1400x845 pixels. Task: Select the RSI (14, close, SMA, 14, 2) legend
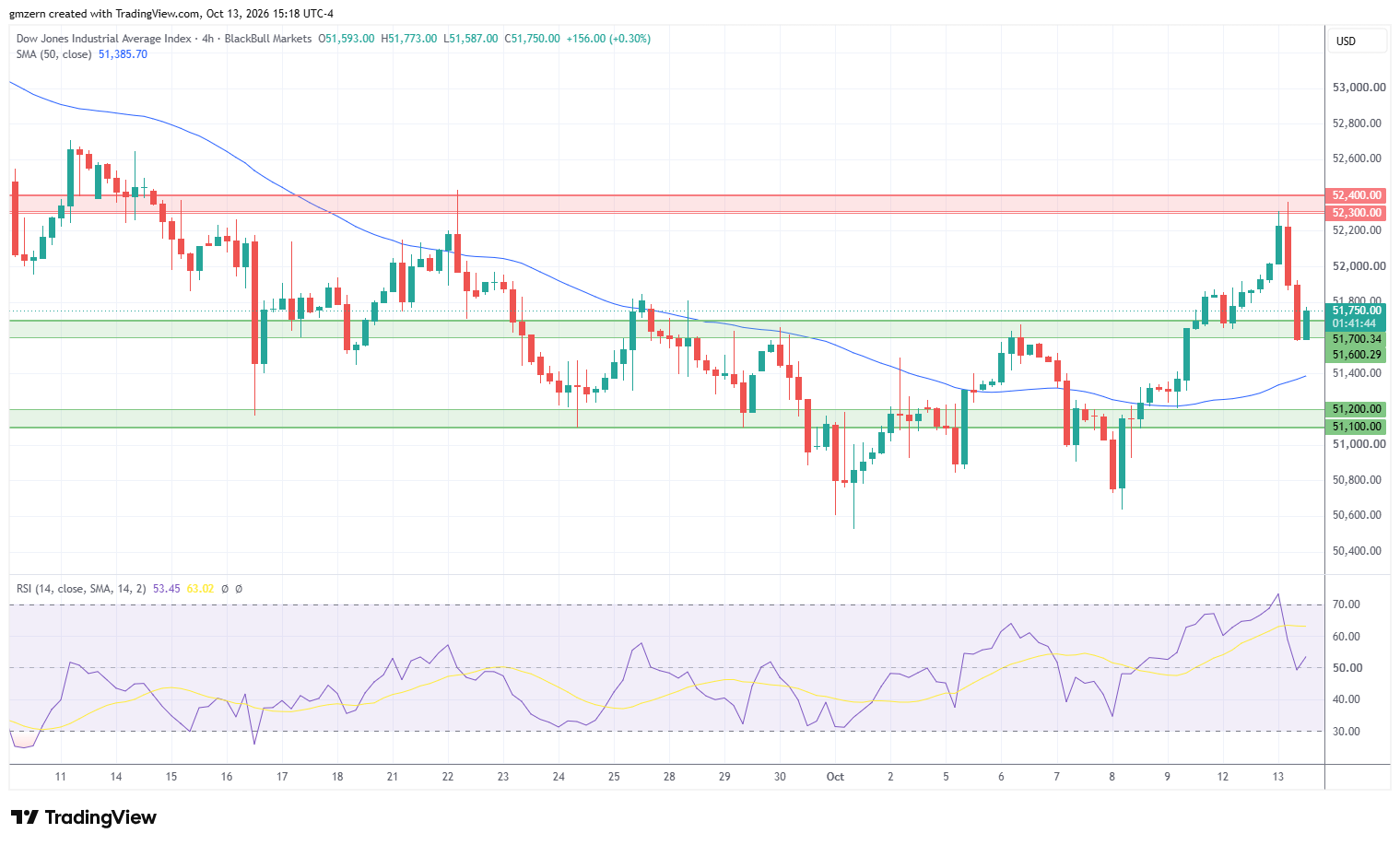click(x=81, y=588)
